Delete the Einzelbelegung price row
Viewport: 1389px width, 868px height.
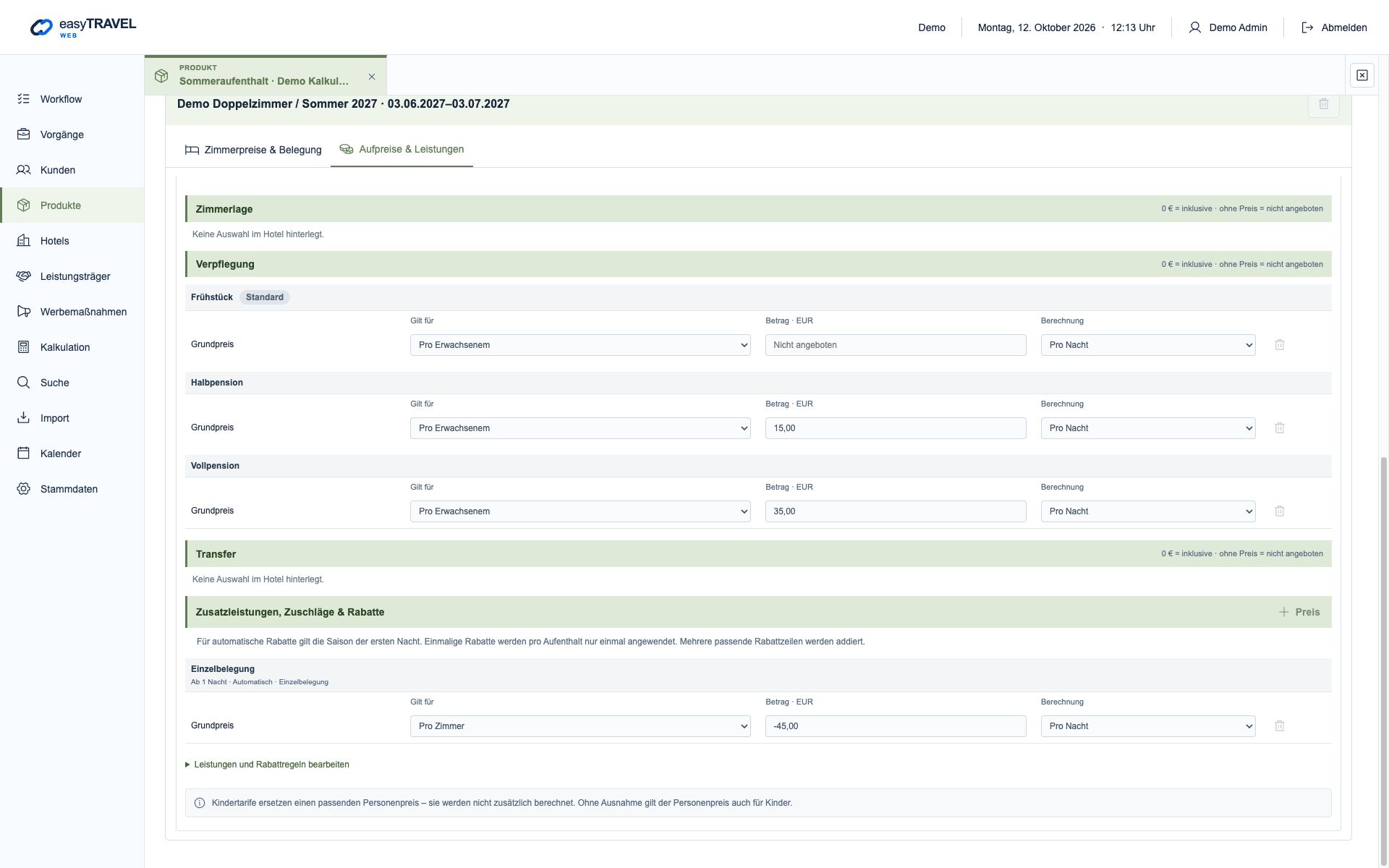coord(1279,726)
